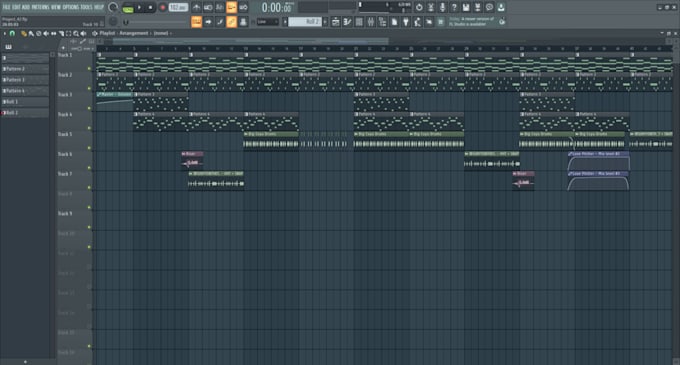
Task: Toggle the playlist magnet snap icon
Action: (12, 33)
